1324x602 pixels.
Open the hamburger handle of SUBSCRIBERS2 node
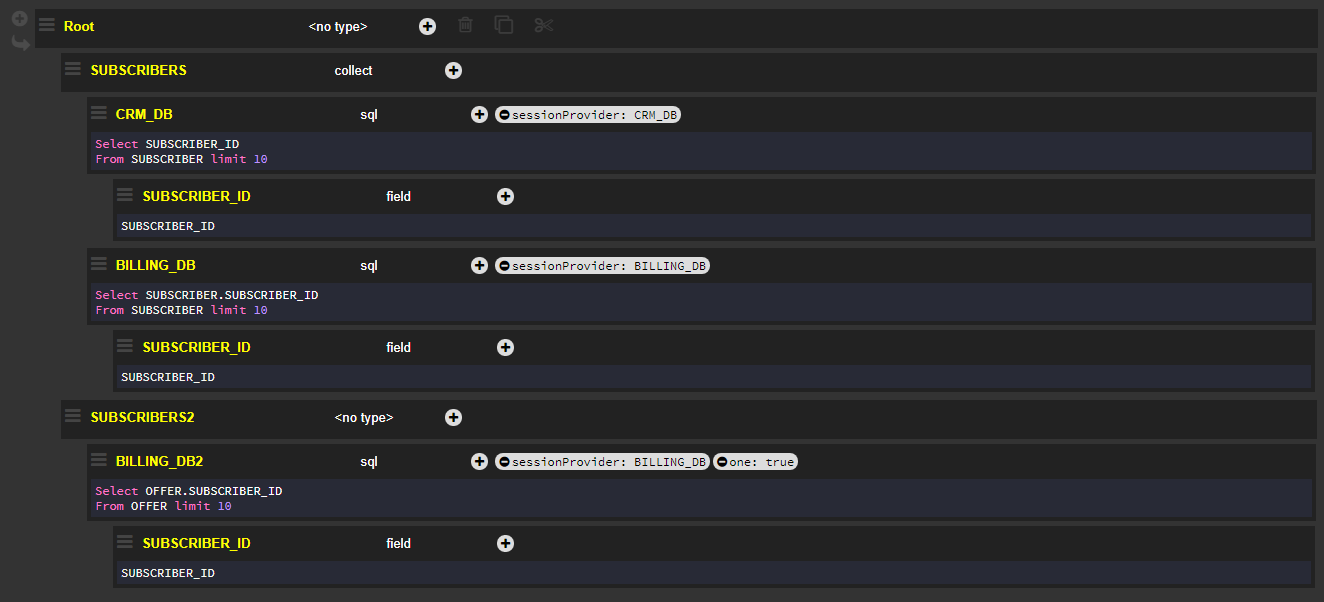pos(72,416)
